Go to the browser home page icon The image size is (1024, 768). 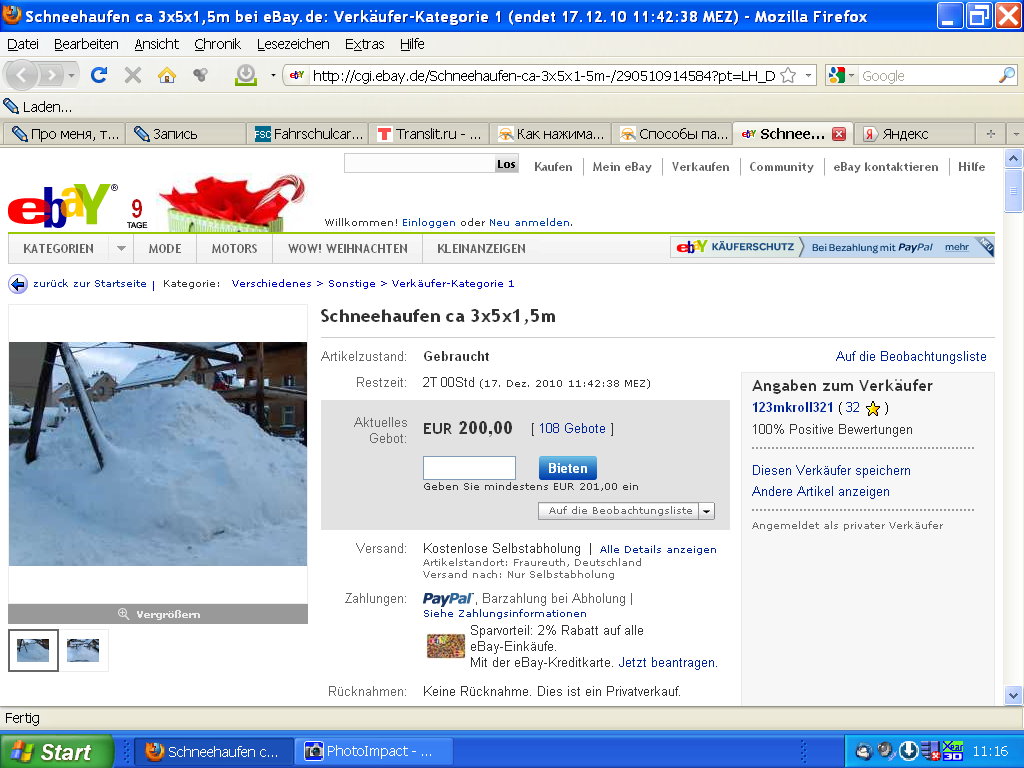point(166,75)
